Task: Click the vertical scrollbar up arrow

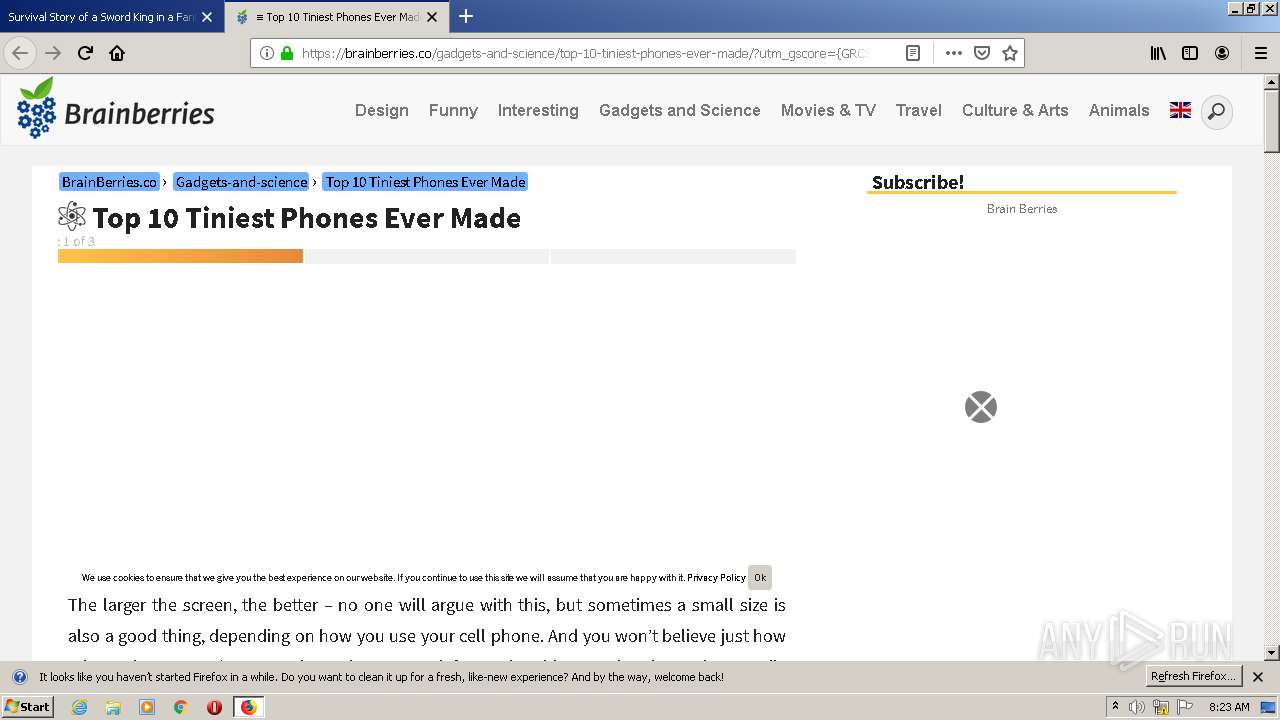Action: [x=1272, y=83]
